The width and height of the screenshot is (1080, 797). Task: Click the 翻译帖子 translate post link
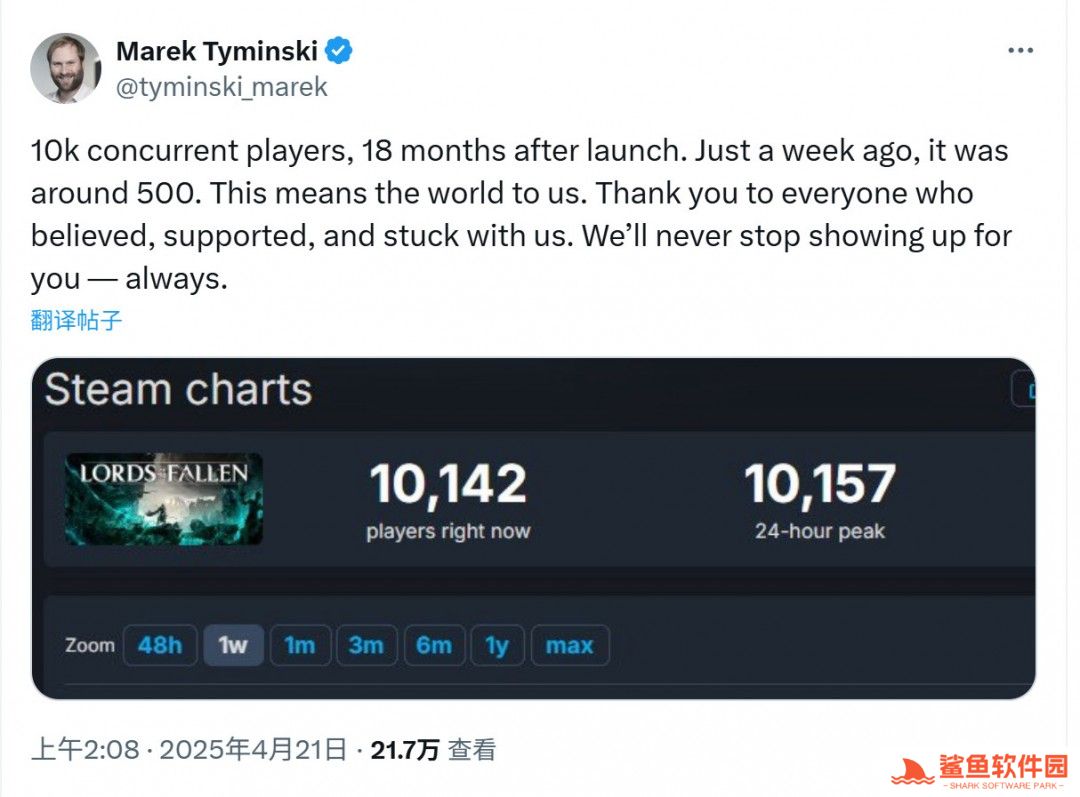point(77,321)
